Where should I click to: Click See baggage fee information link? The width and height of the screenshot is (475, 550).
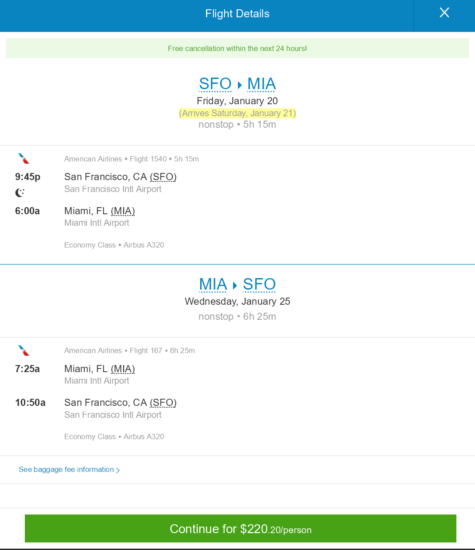pyautogui.click(x=66, y=469)
